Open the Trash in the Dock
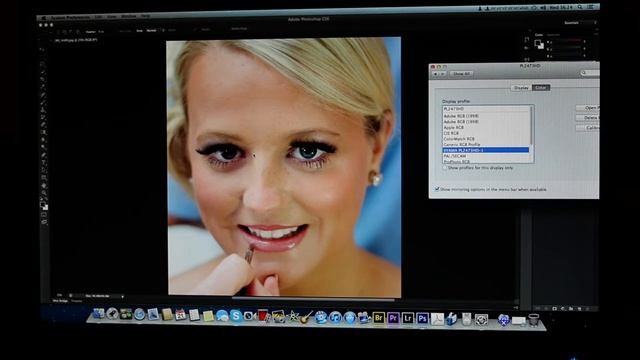 [x=533, y=320]
